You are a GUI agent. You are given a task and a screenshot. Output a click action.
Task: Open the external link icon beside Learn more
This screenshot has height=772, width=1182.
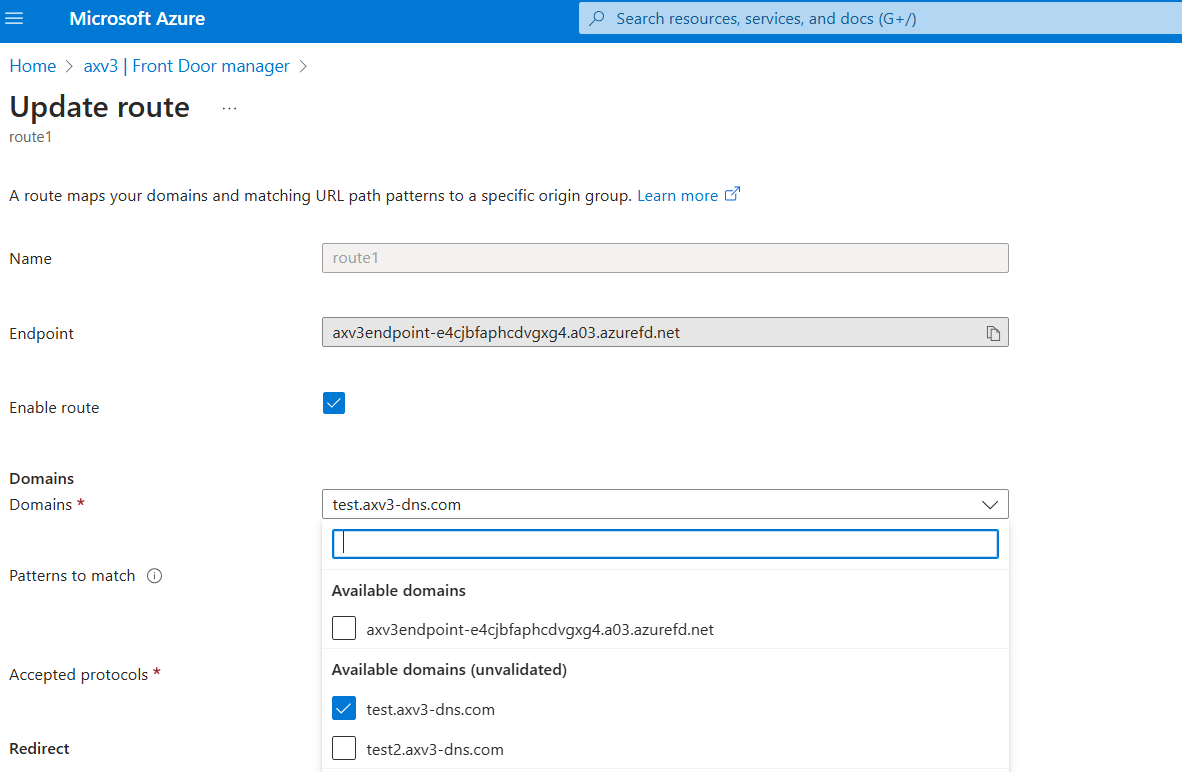click(x=732, y=195)
